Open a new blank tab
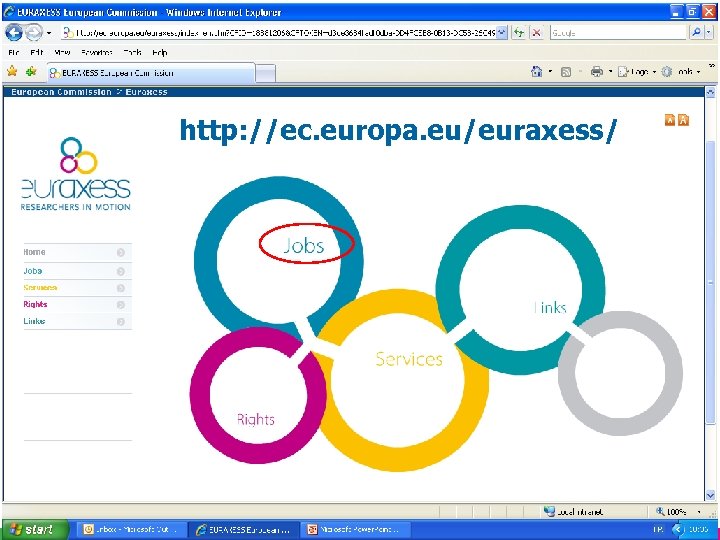The width and height of the screenshot is (720, 540). 265,73
